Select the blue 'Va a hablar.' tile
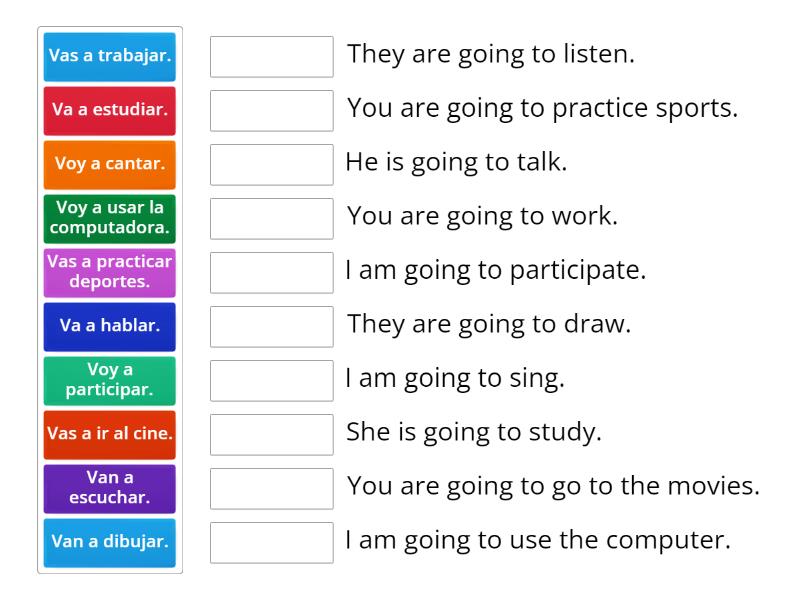The width and height of the screenshot is (800, 600). point(110,327)
